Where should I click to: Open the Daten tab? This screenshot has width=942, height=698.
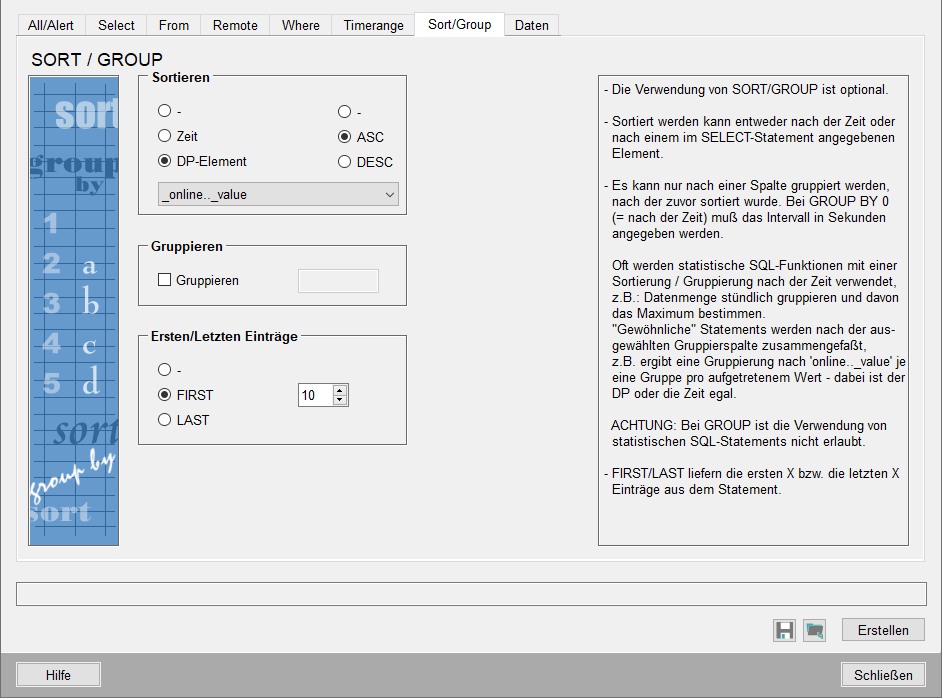pos(531,25)
